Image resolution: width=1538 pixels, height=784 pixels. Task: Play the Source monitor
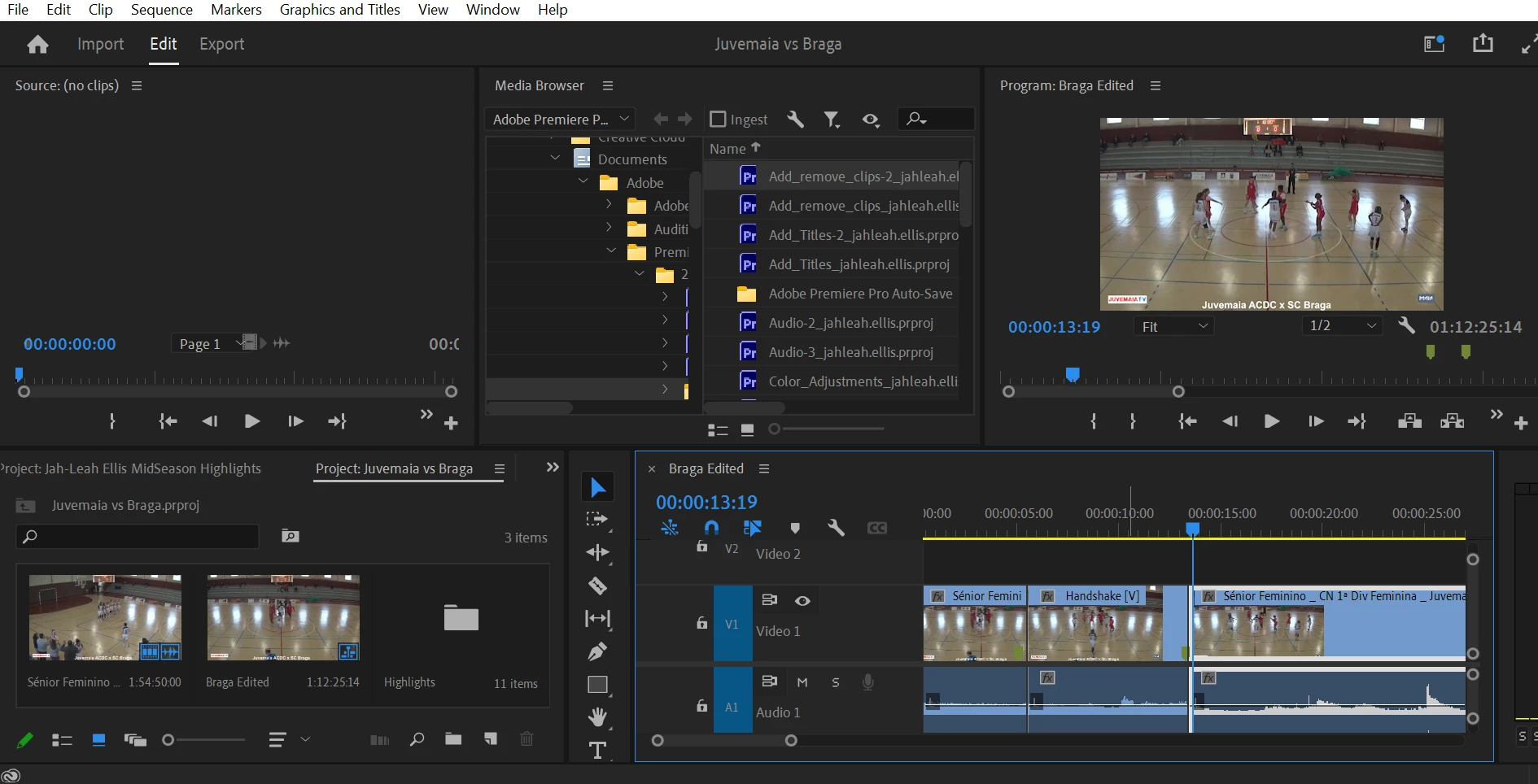pyautogui.click(x=252, y=421)
